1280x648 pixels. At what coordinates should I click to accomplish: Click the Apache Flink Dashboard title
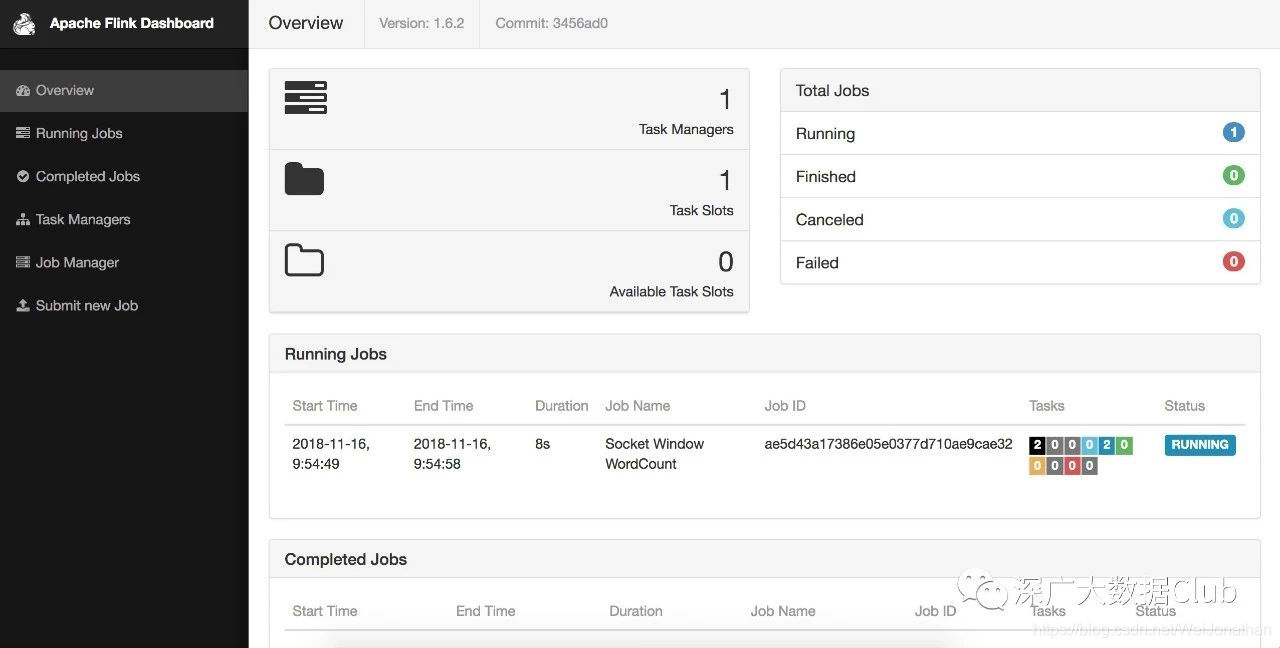coord(131,23)
